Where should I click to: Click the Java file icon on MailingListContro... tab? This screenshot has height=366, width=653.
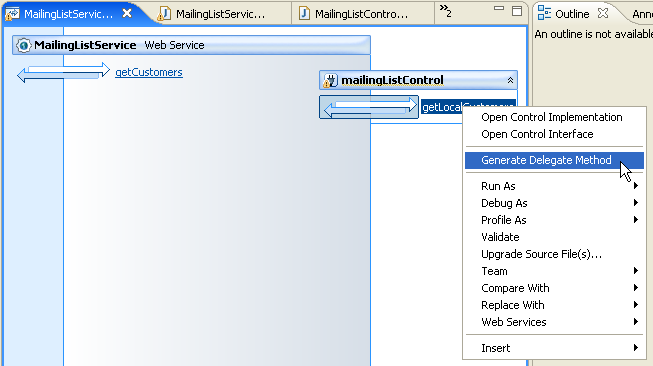tap(304, 14)
